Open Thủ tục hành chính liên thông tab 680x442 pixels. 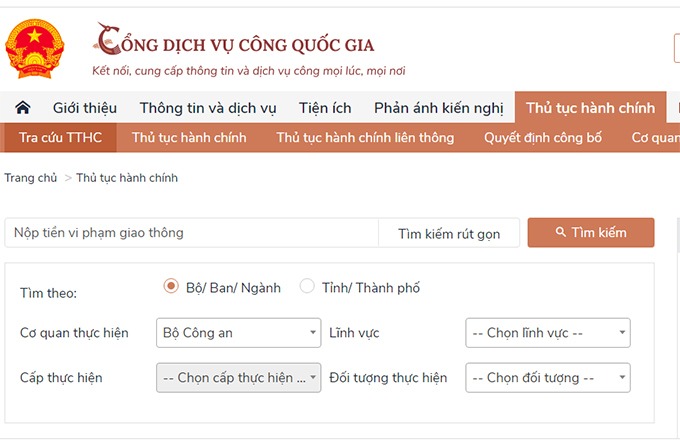(365, 138)
